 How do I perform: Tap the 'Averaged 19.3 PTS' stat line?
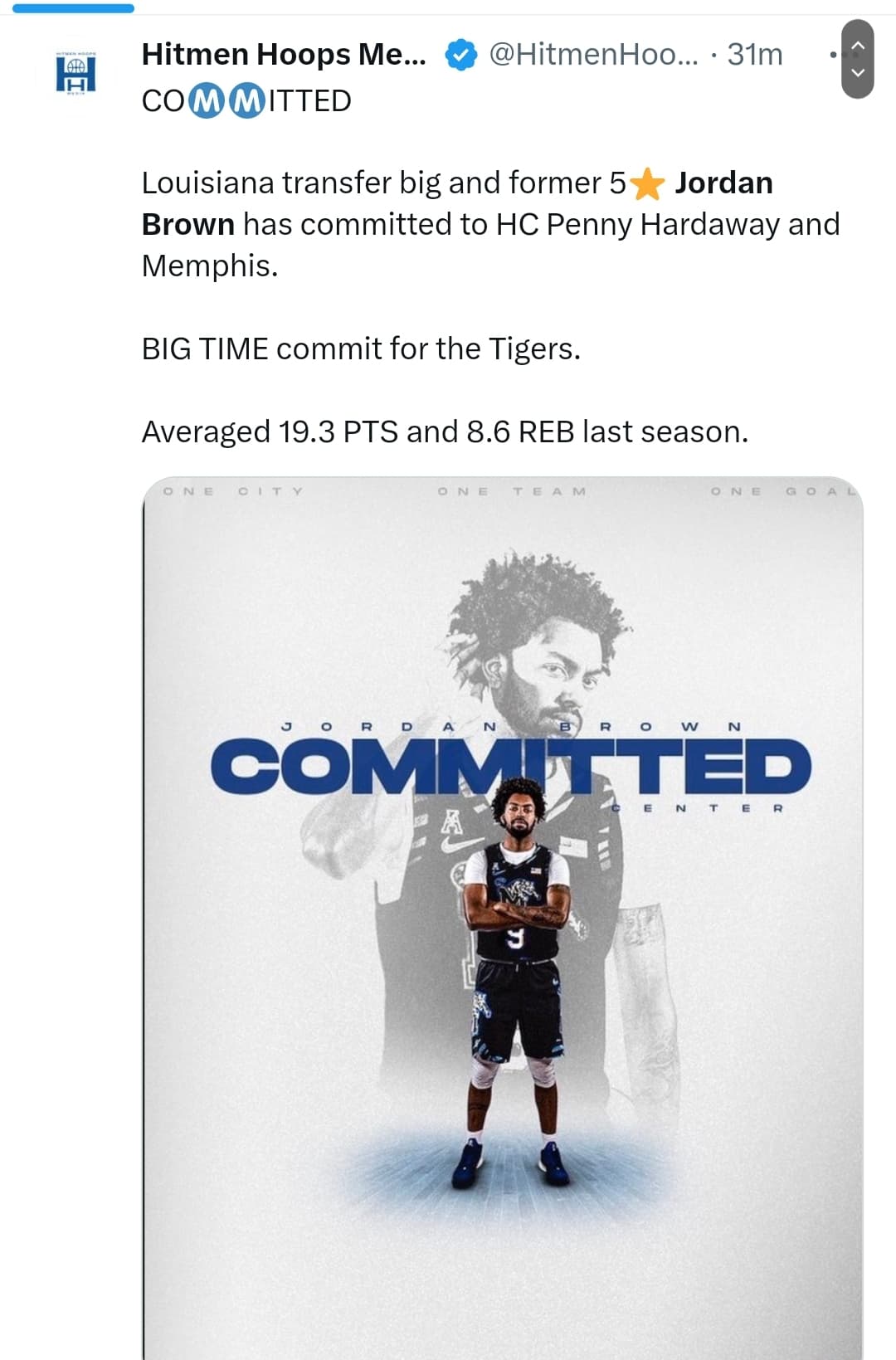pyautogui.click(x=445, y=432)
